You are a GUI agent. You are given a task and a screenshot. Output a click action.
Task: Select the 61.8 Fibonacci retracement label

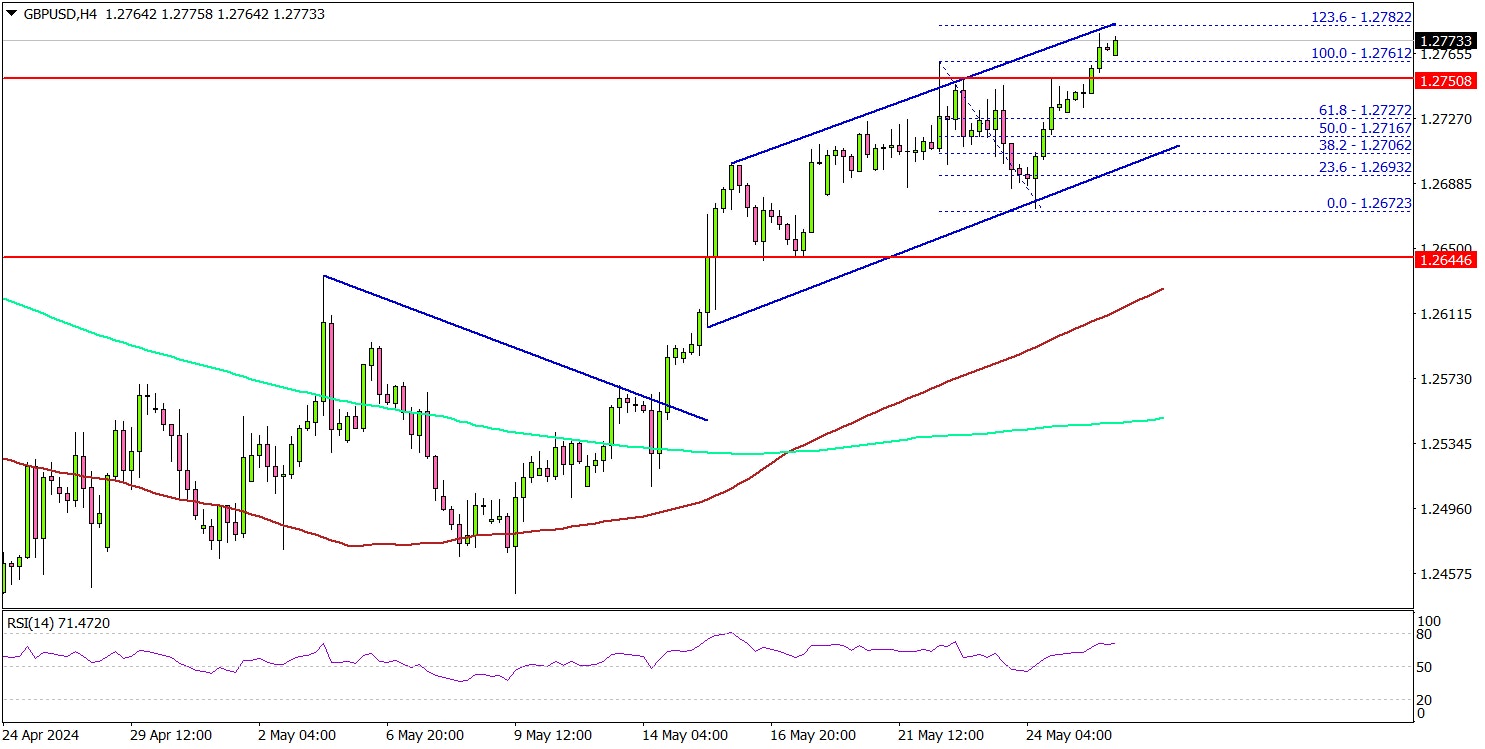point(1365,111)
